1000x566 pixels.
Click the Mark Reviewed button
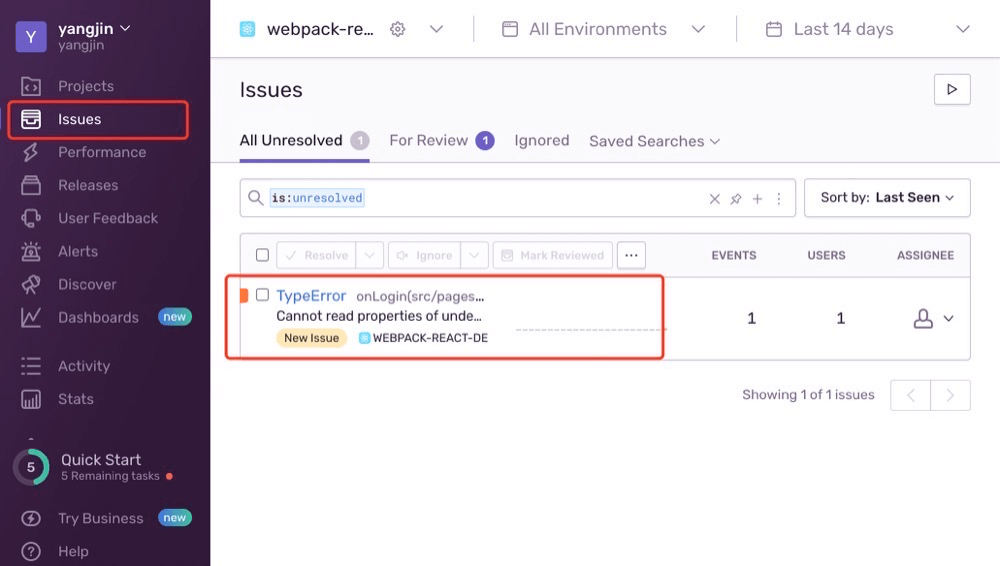[553, 255]
